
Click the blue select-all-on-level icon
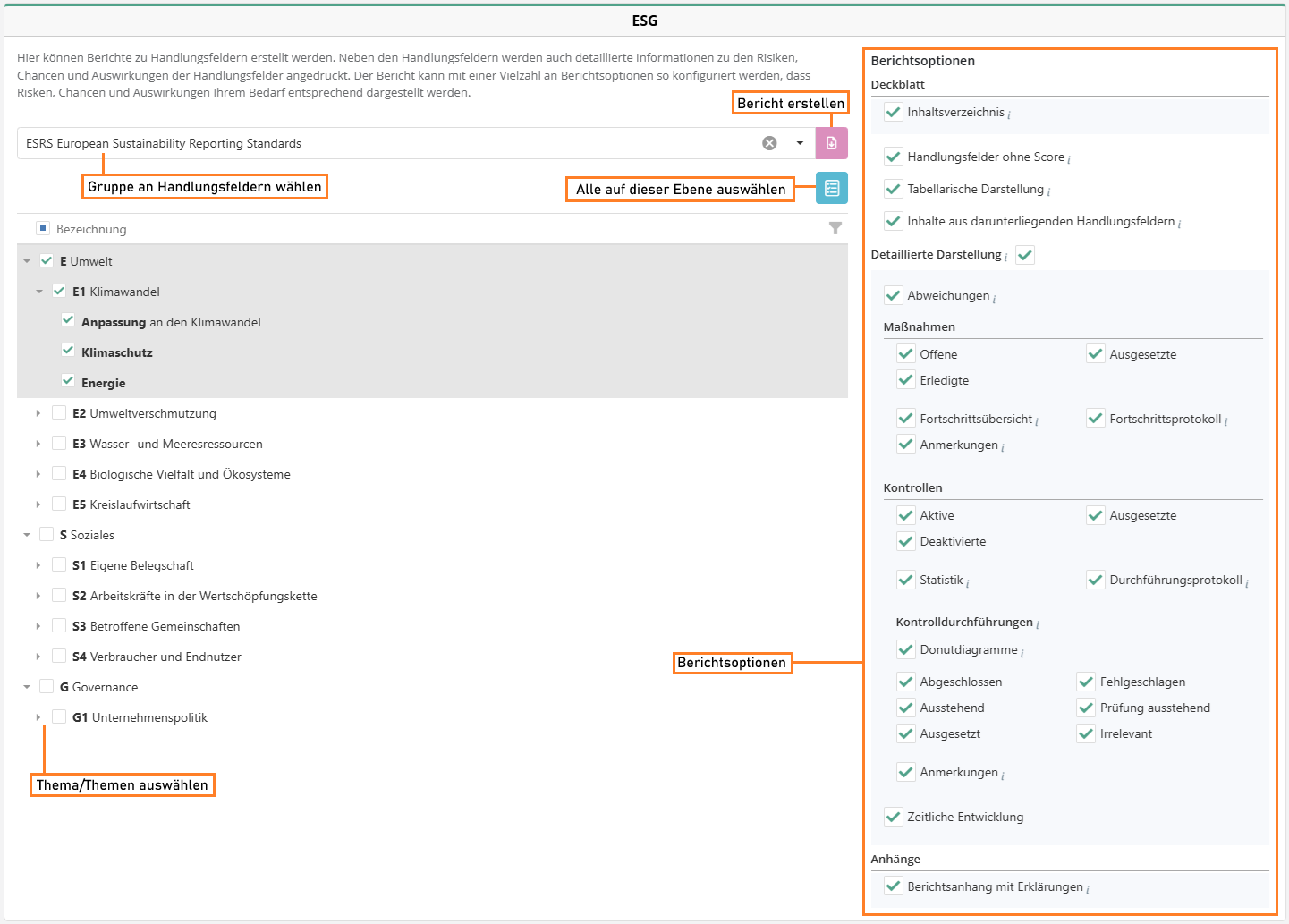click(831, 188)
